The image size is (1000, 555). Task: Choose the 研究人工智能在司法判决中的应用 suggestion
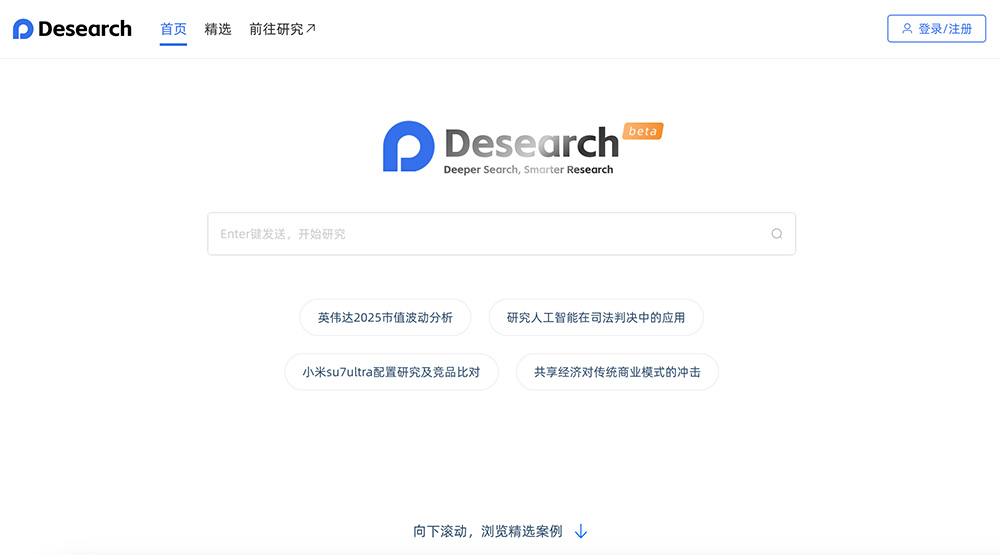(596, 318)
